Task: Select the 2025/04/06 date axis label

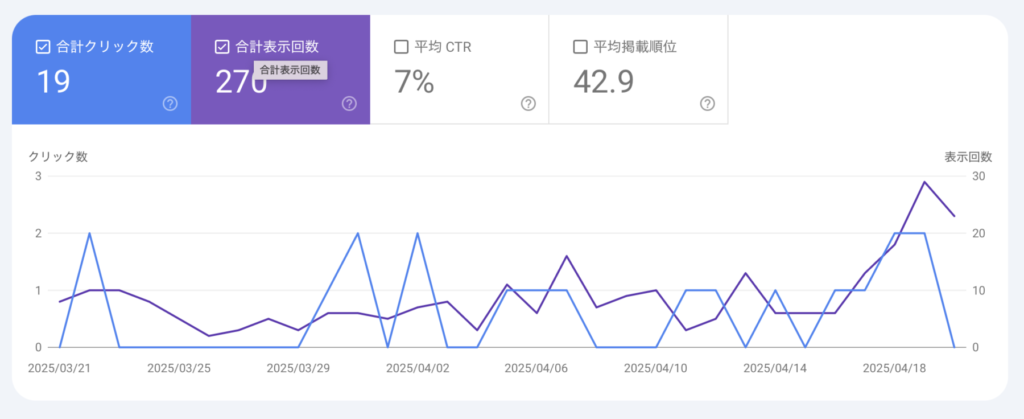Action: (536, 368)
